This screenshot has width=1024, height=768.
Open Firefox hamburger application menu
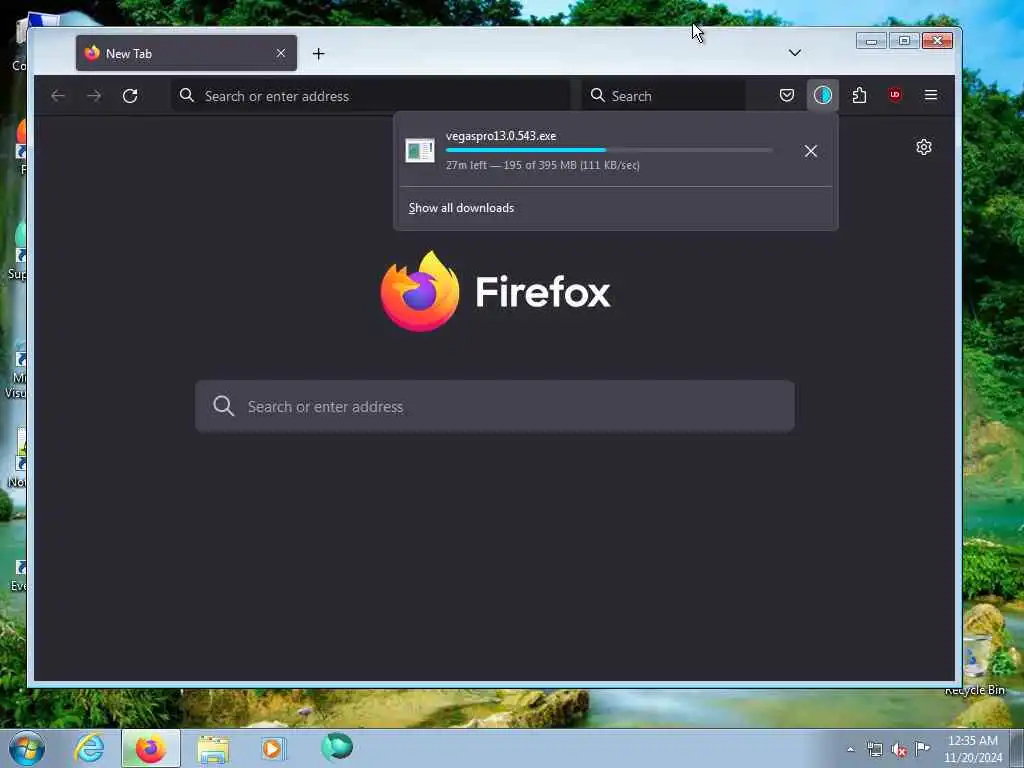pyautogui.click(x=931, y=95)
